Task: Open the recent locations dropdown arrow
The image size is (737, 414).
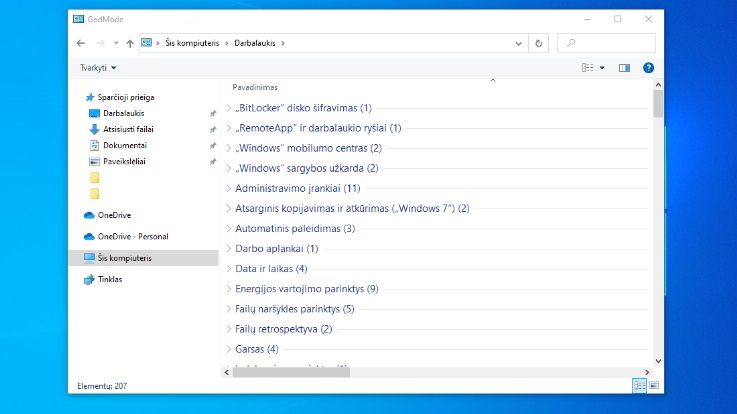Action: click(116, 43)
